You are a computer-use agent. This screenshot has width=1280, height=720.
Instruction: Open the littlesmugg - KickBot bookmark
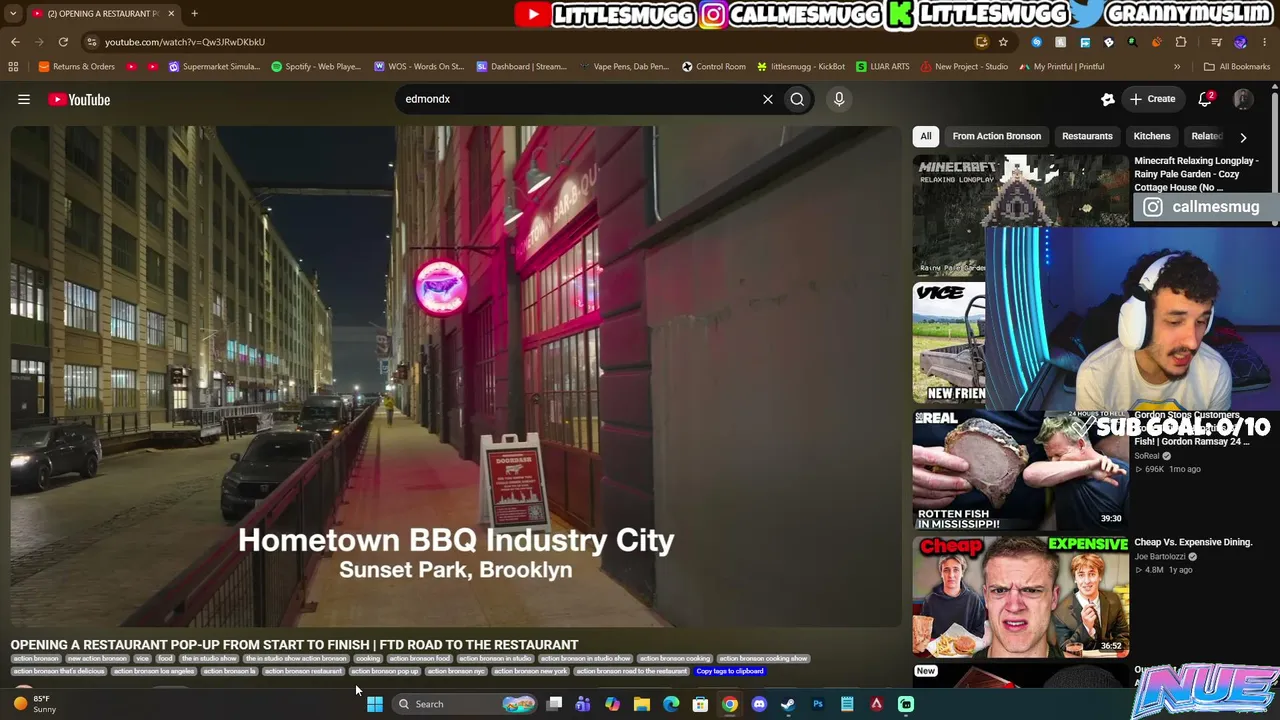click(x=801, y=67)
